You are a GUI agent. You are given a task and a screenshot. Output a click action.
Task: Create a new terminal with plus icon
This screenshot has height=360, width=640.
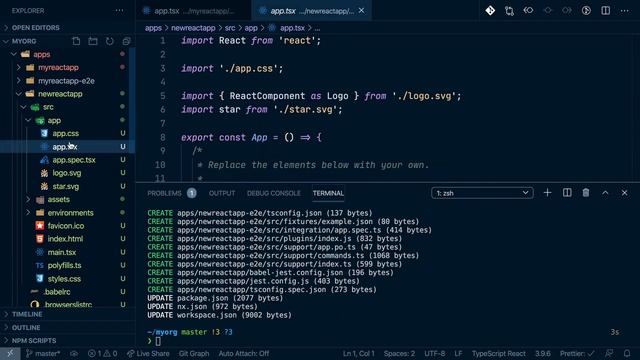tap(547, 193)
